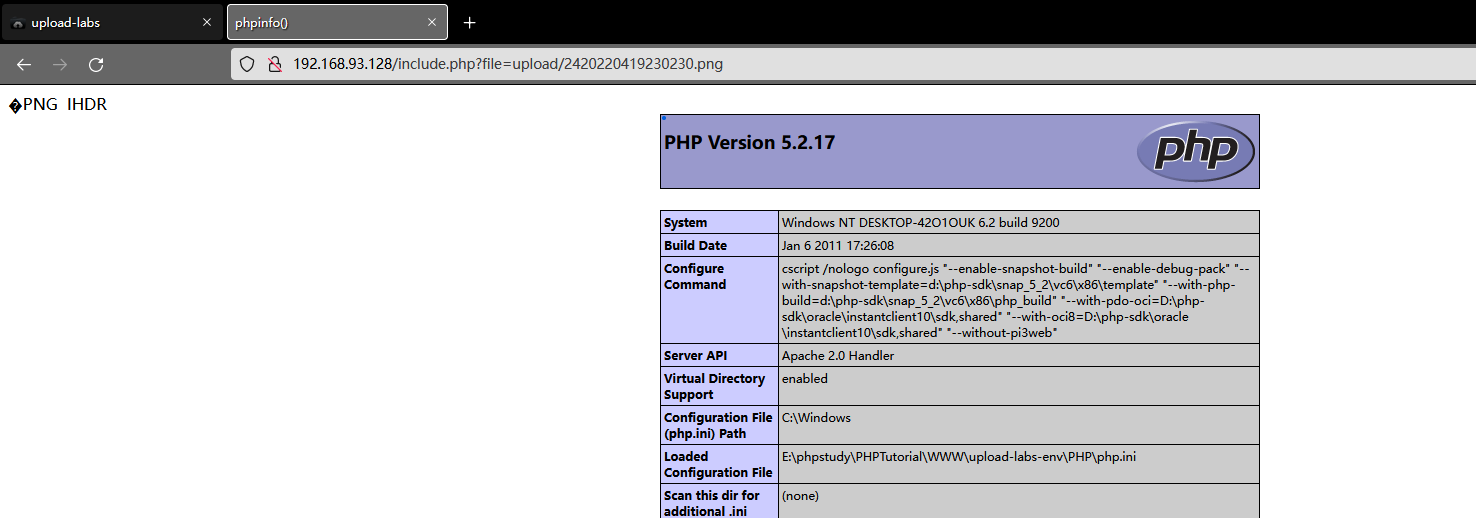Click the upload-labs tab favicon
The height and width of the screenshot is (518, 1476).
click(18, 22)
